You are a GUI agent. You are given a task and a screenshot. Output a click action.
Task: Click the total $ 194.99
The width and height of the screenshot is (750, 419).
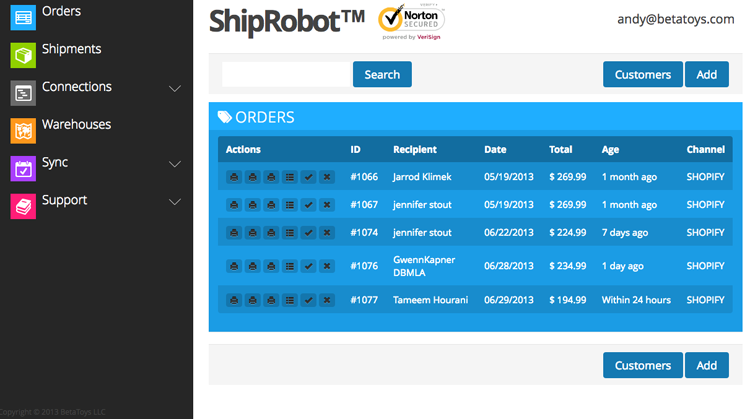567,300
